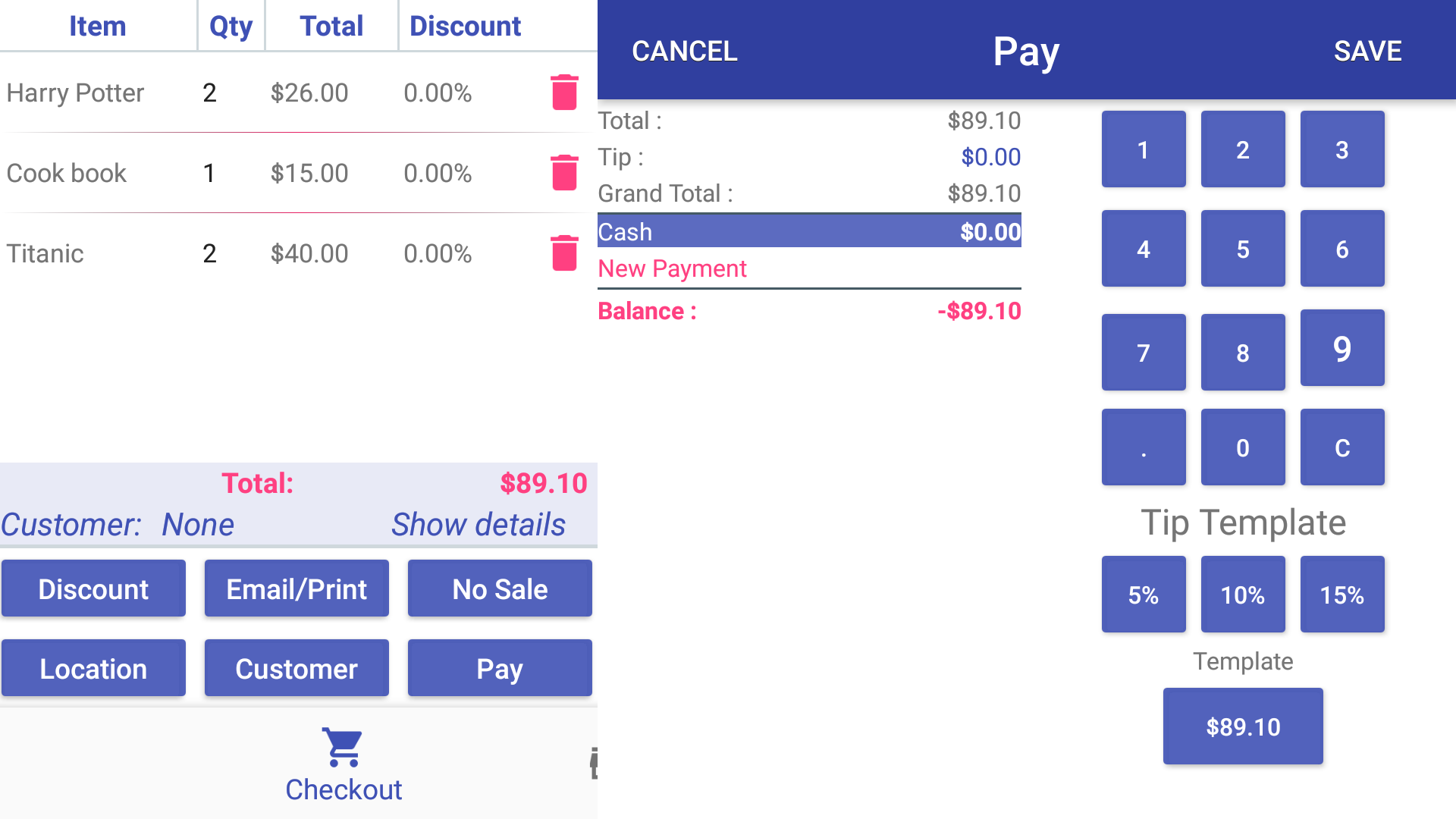Tap the decimal point keypad key
Viewport: 1456px width, 819px height.
1143,447
